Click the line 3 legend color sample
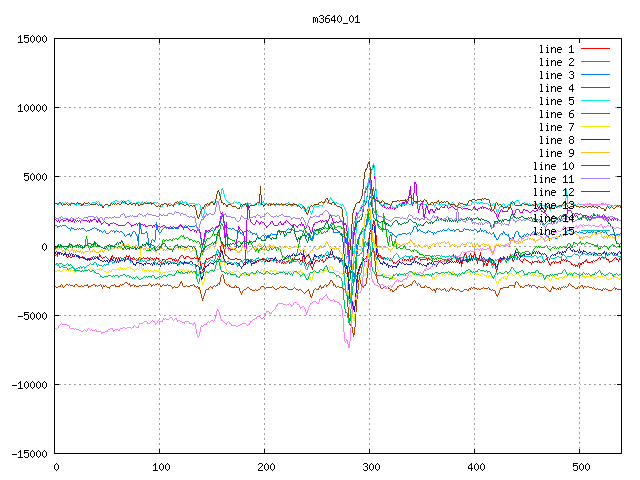Viewport: 640px width, 480px height. click(x=595, y=75)
